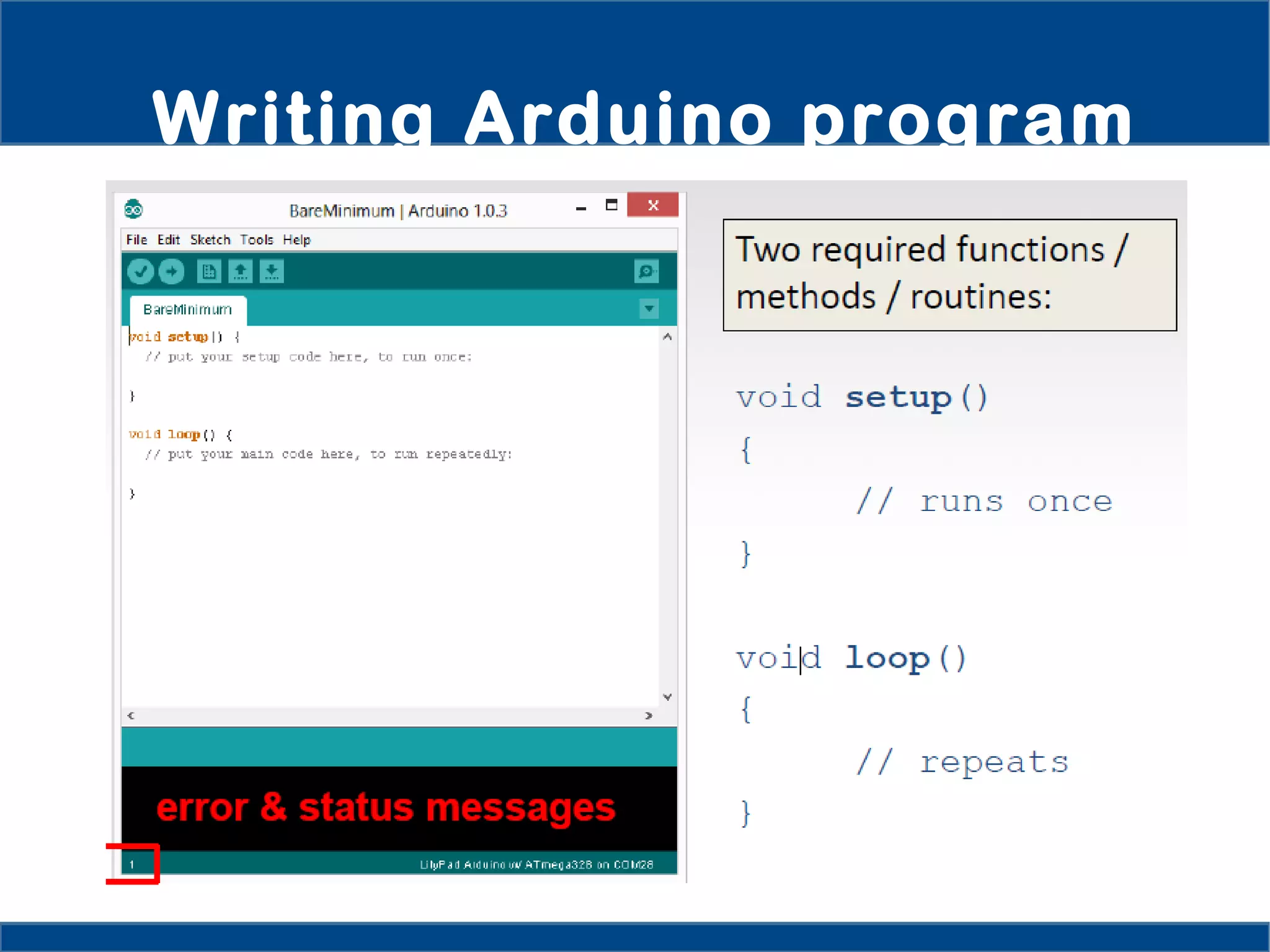Open a sketch with the Open icon
Screen dimensions: 1270x952
tap(241, 272)
